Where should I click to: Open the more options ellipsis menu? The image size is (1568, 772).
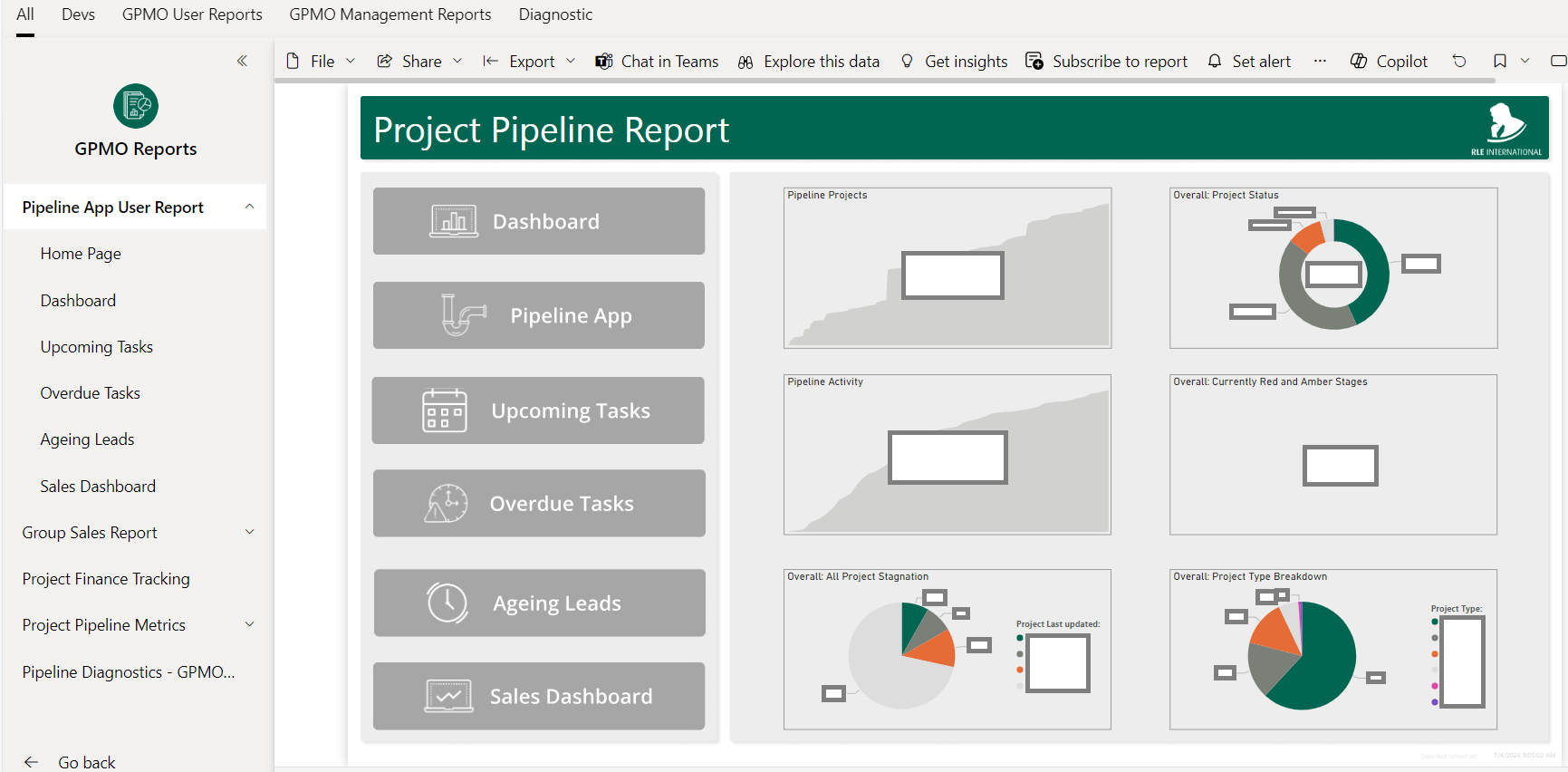tap(1320, 61)
